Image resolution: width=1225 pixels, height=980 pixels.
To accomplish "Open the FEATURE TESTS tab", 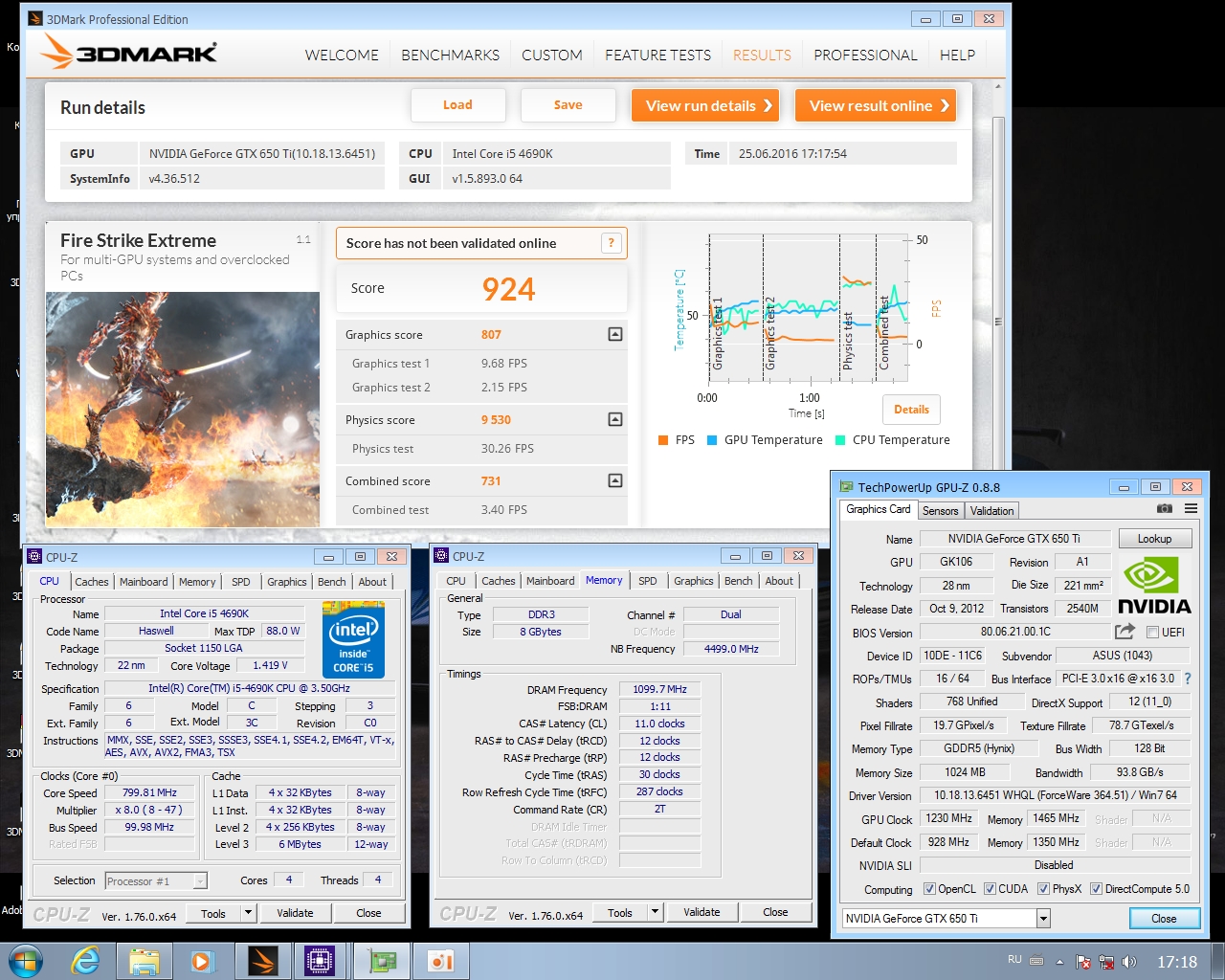I will click(x=657, y=55).
